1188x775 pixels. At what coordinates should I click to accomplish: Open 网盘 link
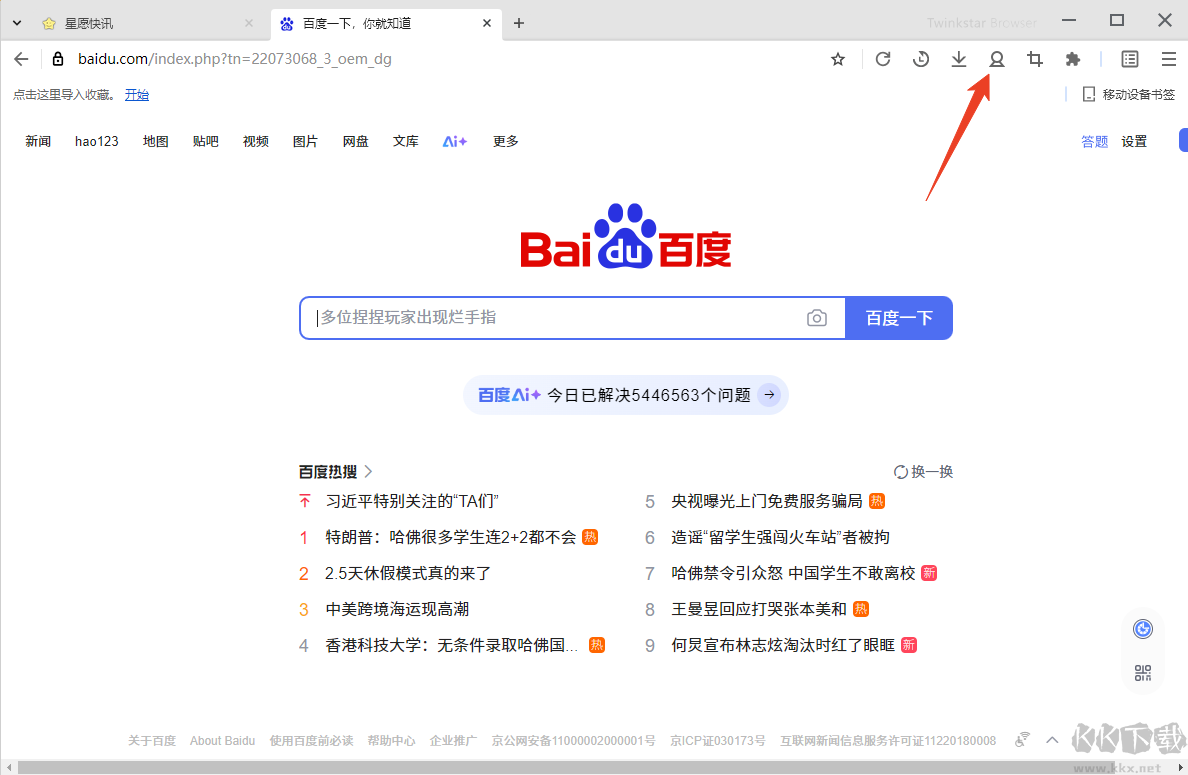(x=355, y=142)
